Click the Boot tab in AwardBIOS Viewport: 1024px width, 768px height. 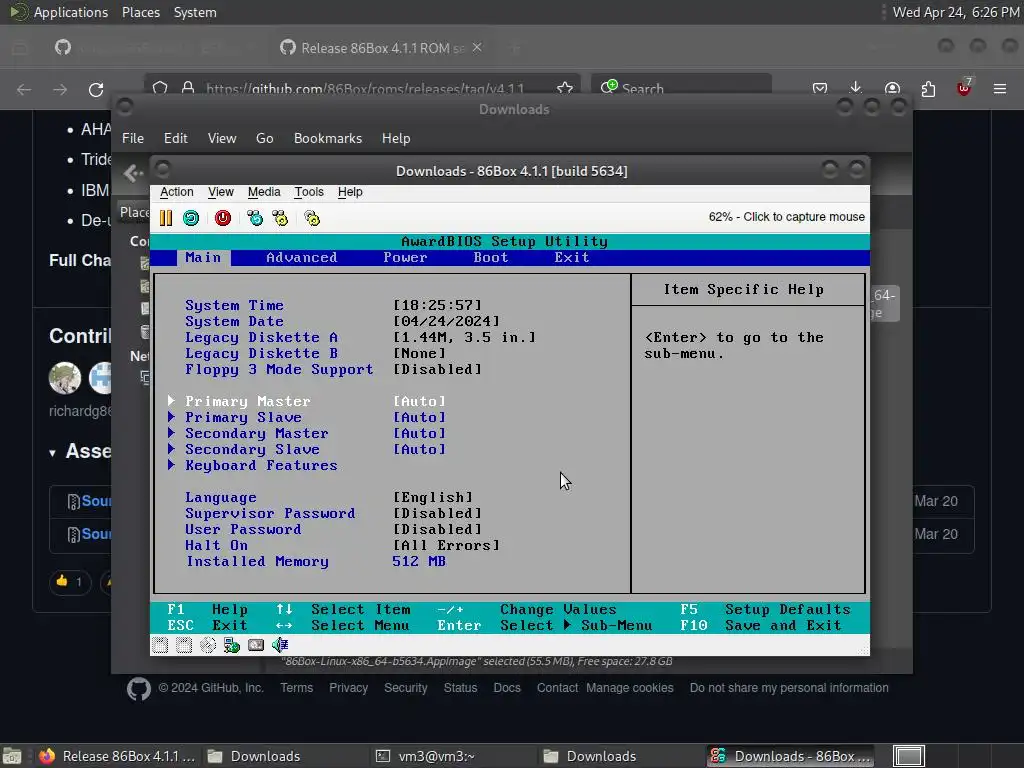click(x=491, y=257)
